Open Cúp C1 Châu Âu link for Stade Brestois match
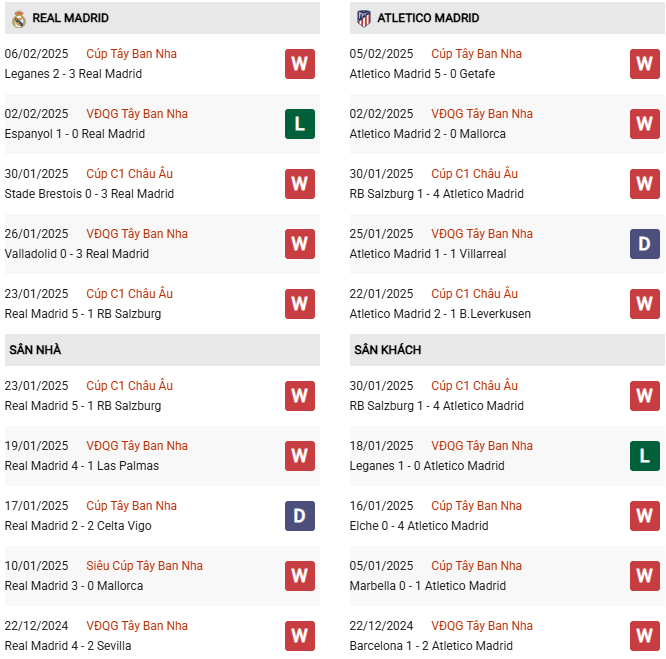 tap(129, 174)
